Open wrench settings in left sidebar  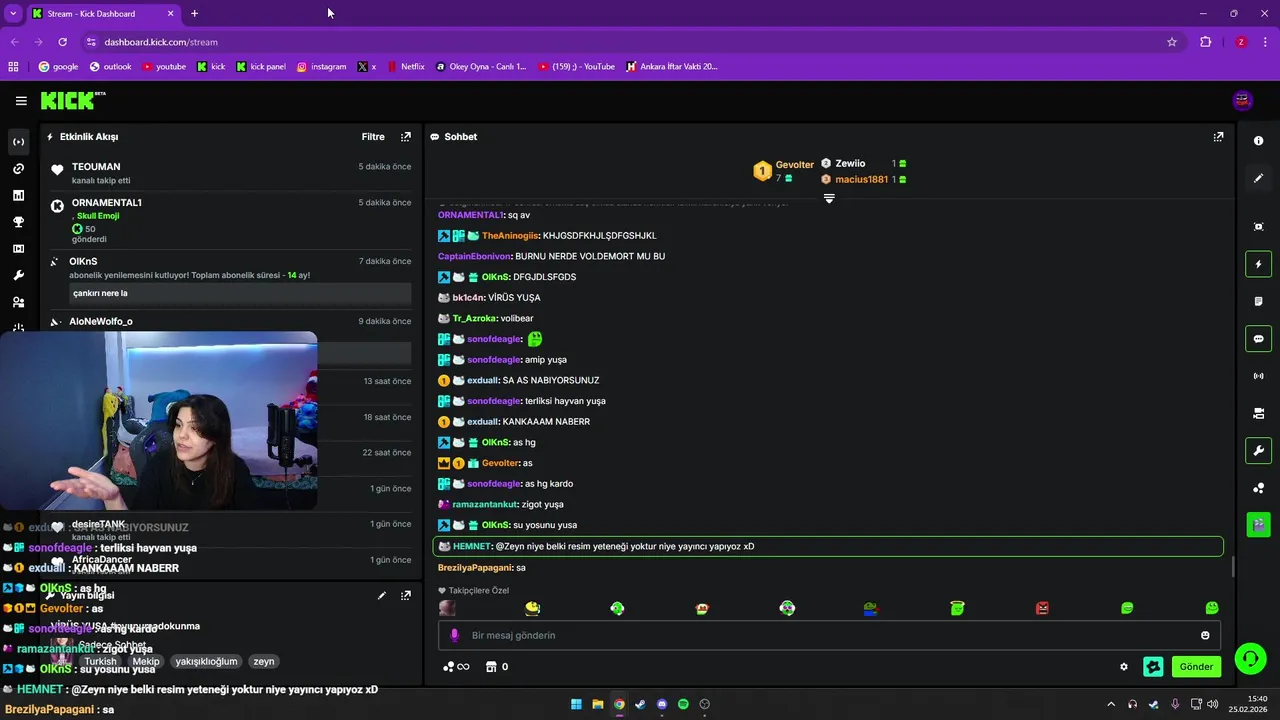(x=18, y=275)
